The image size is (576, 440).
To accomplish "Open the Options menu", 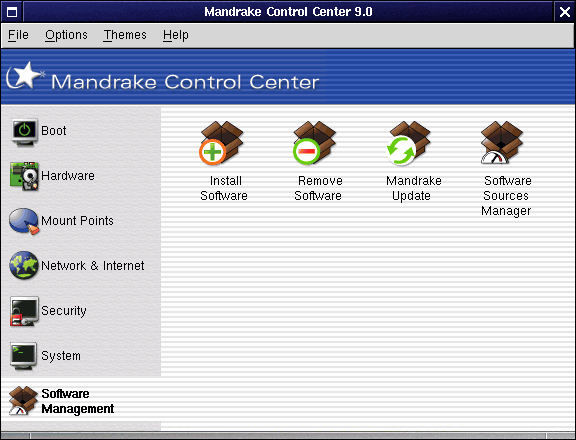I will pyautogui.click(x=66, y=35).
